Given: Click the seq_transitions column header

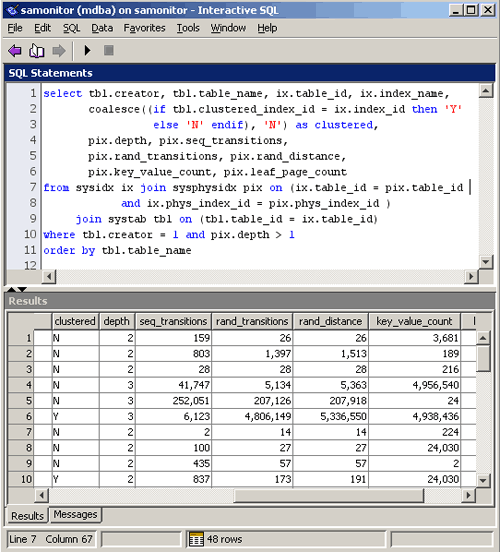Looking at the screenshot, I should pos(173,321).
